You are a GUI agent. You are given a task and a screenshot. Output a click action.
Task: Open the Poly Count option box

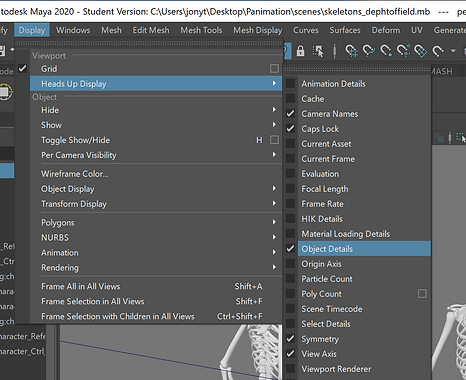coord(422,294)
